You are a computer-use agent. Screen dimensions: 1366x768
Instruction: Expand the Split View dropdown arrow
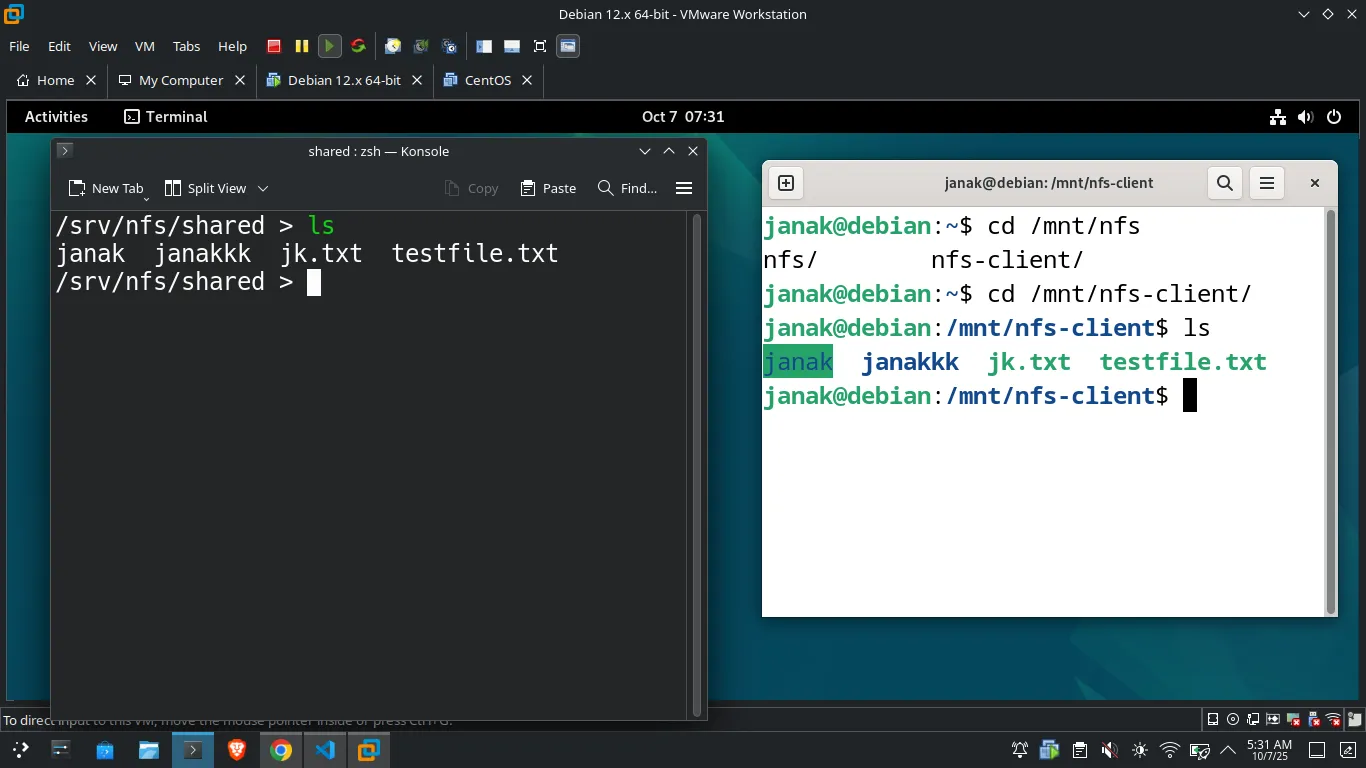(263, 188)
